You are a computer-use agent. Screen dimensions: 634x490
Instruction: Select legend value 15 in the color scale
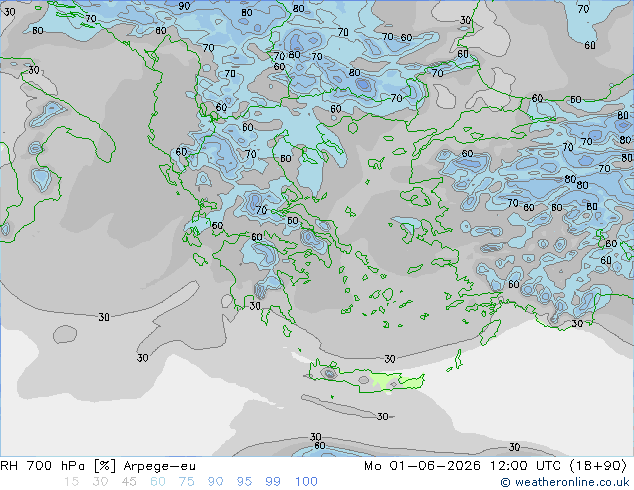pos(72,482)
